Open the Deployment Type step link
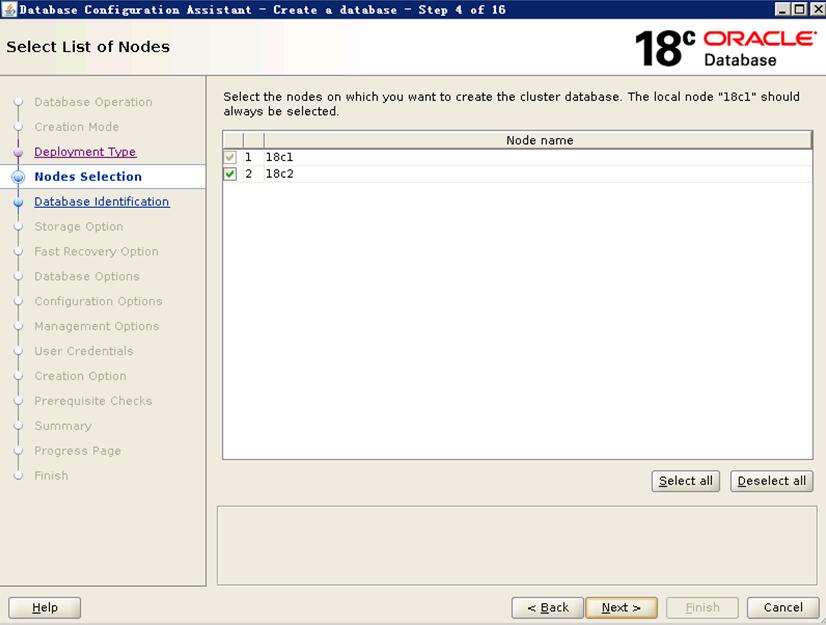Viewport: 826px width, 625px height. [85, 152]
